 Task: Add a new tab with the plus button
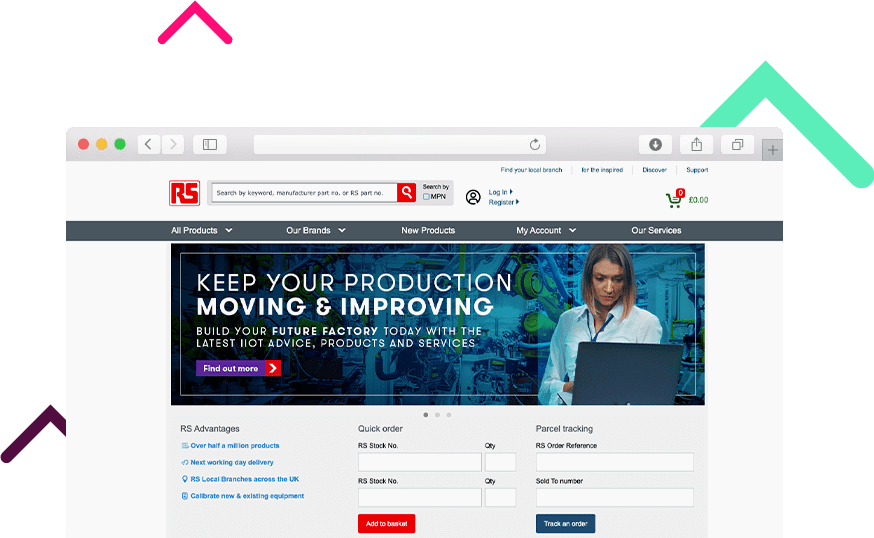coord(773,149)
